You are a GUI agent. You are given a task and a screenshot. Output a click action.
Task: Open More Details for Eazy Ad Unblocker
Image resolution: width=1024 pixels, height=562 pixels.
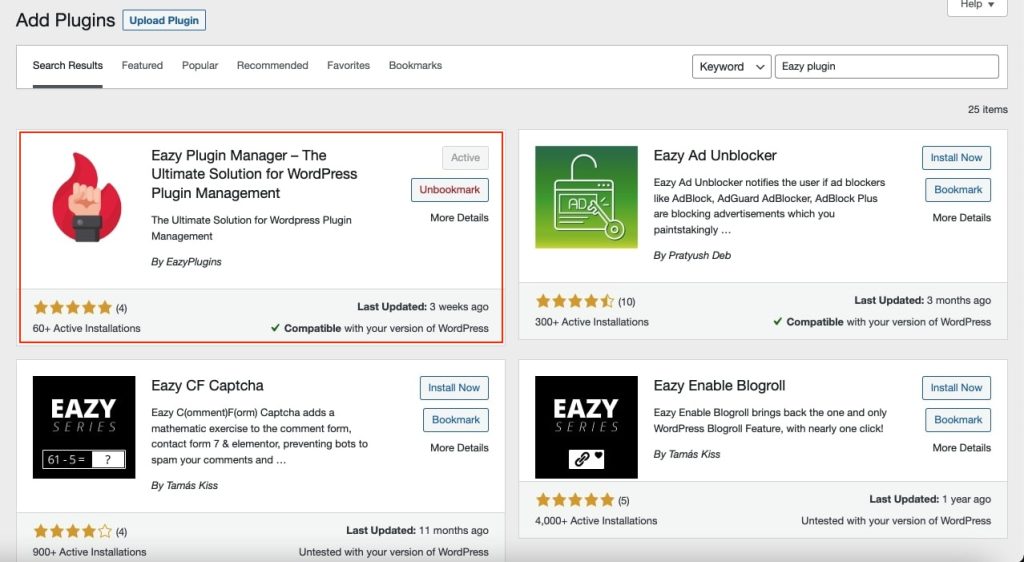(x=961, y=218)
